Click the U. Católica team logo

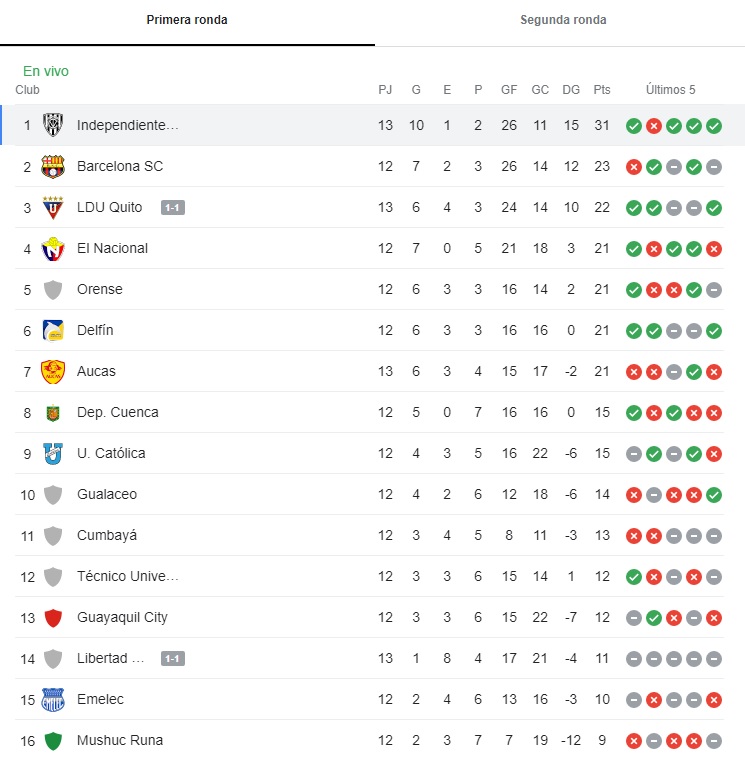tap(53, 454)
